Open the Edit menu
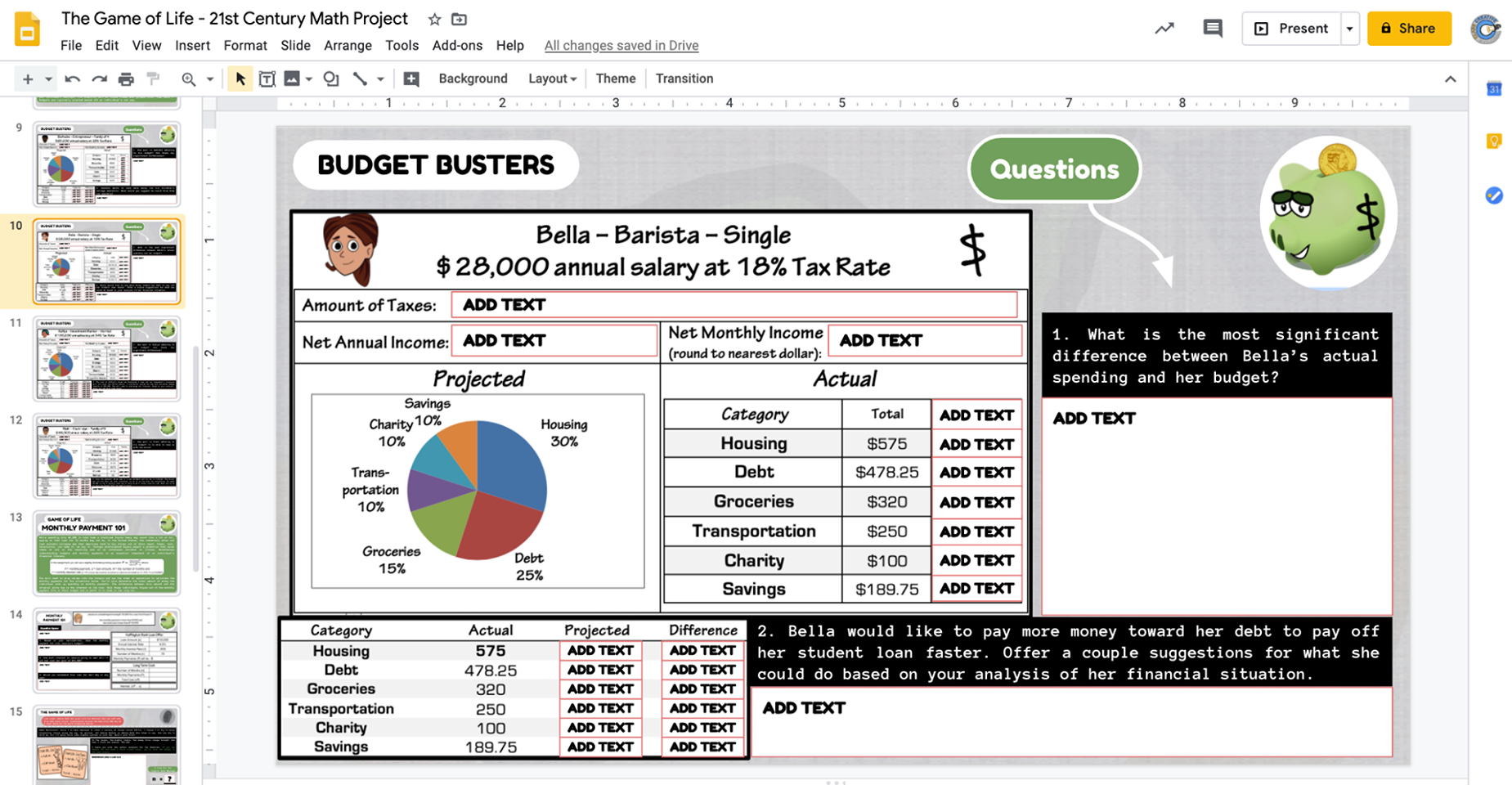 [106, 46]
